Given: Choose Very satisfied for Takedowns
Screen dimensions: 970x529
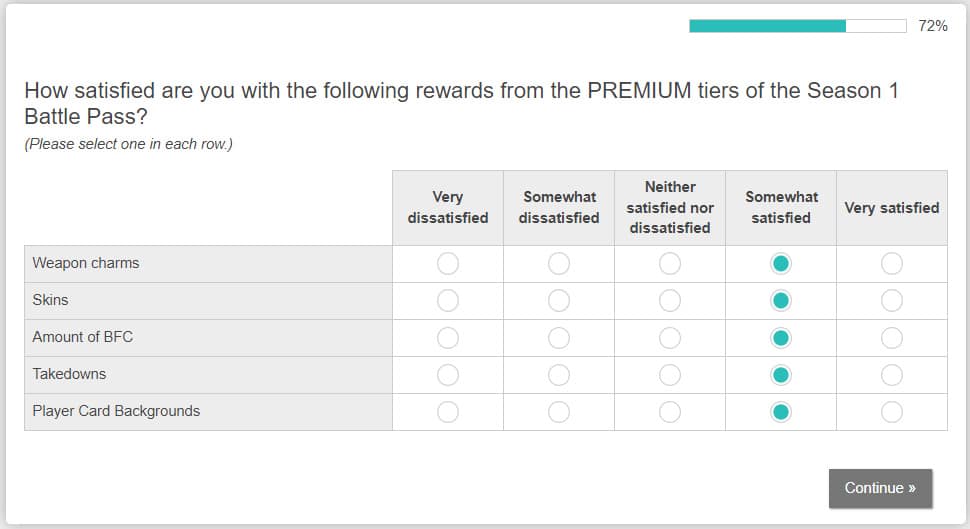Looking at the screenshot, I should (892, 374).
